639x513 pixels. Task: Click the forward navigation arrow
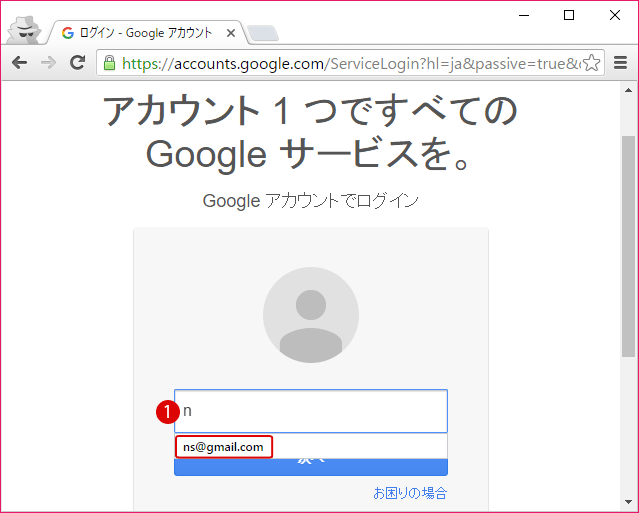point(48,63)
